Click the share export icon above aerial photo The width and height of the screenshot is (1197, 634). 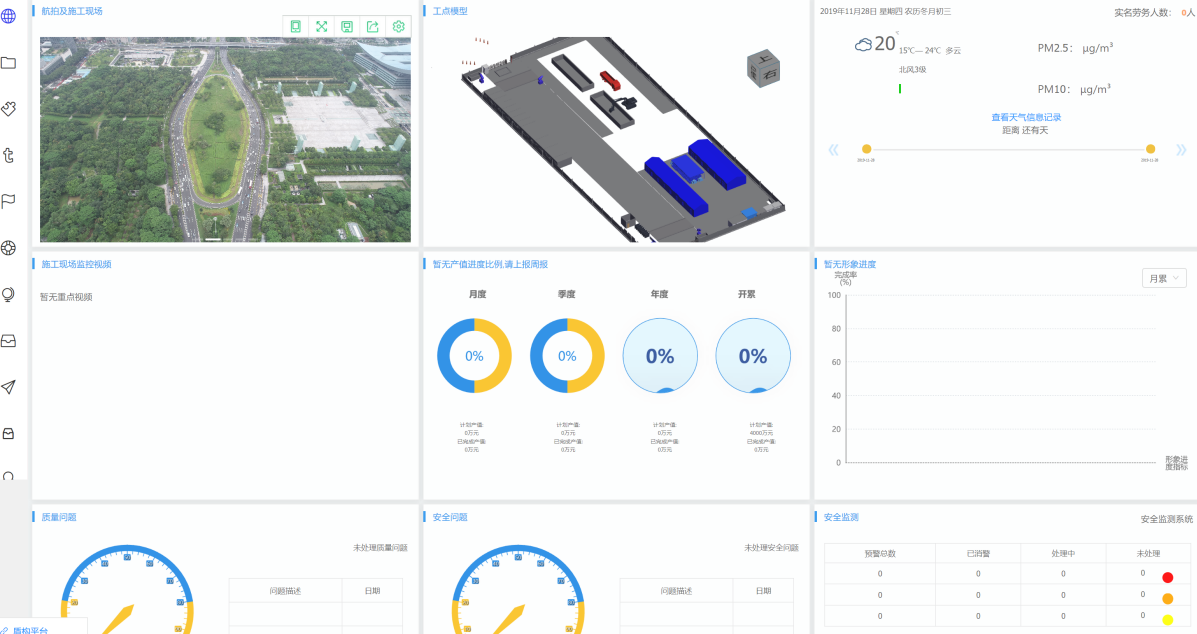pyautogui.click(x=373, y=26)
